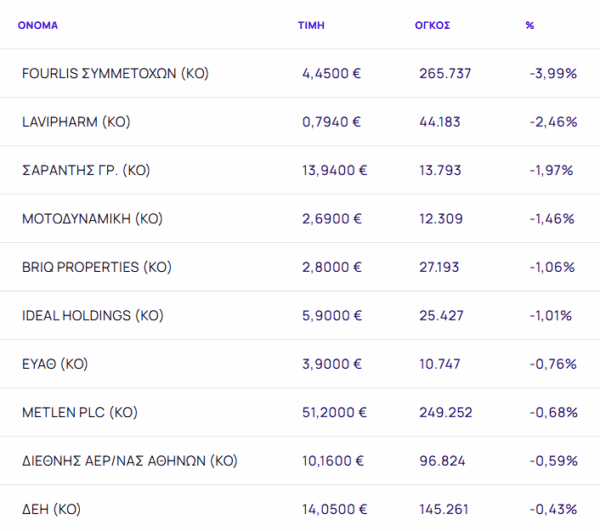The width and height of the screenshot is (600, 531).
Task: Select volume 13.793 in ΣΑΡΑΝΤΗΣ row
Action: point(440,170)
